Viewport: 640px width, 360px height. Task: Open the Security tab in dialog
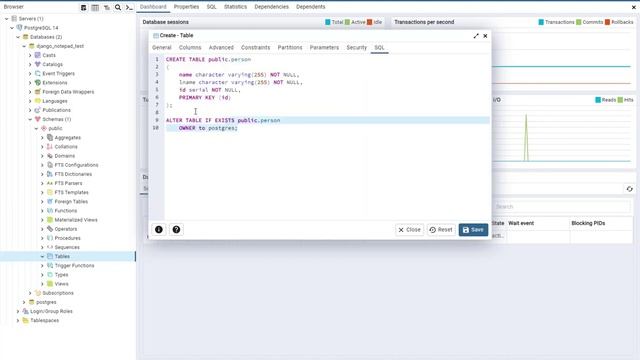coord(357,48)
